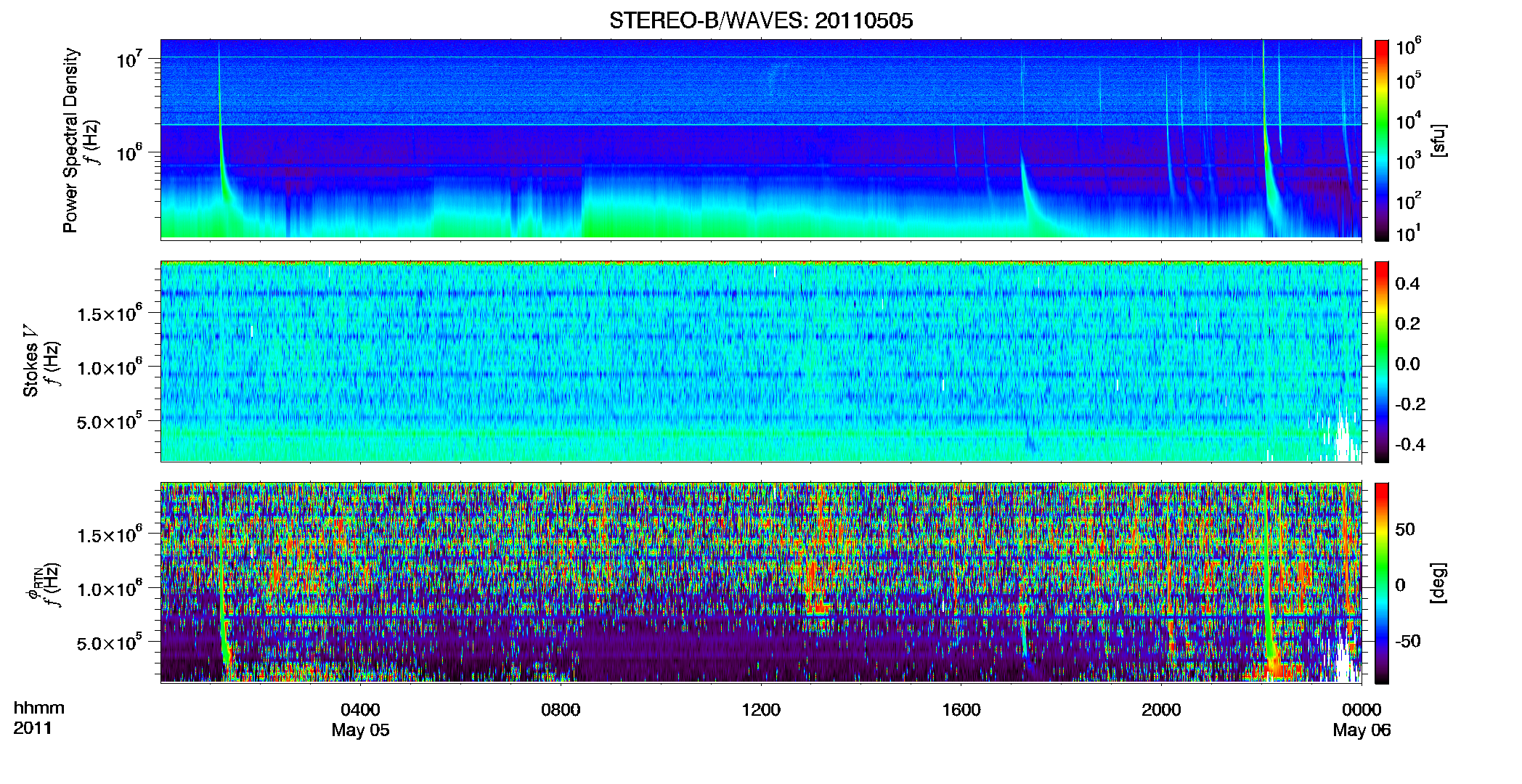Image resolution: width=1522 pixels, height=784 pixels.
Task: Click the Stokes V spectrogram panel
Action: tap(761, 362)
